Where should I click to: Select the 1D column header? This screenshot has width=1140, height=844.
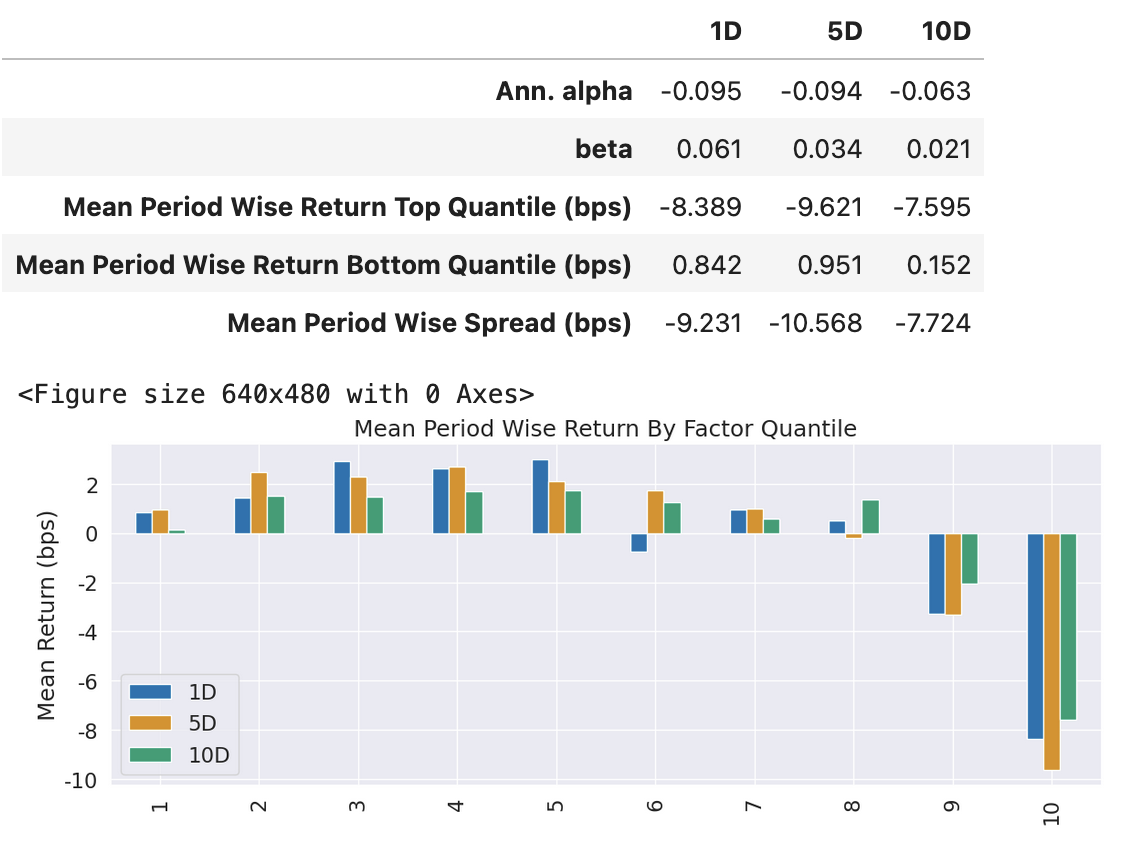[x=725, y=31]
